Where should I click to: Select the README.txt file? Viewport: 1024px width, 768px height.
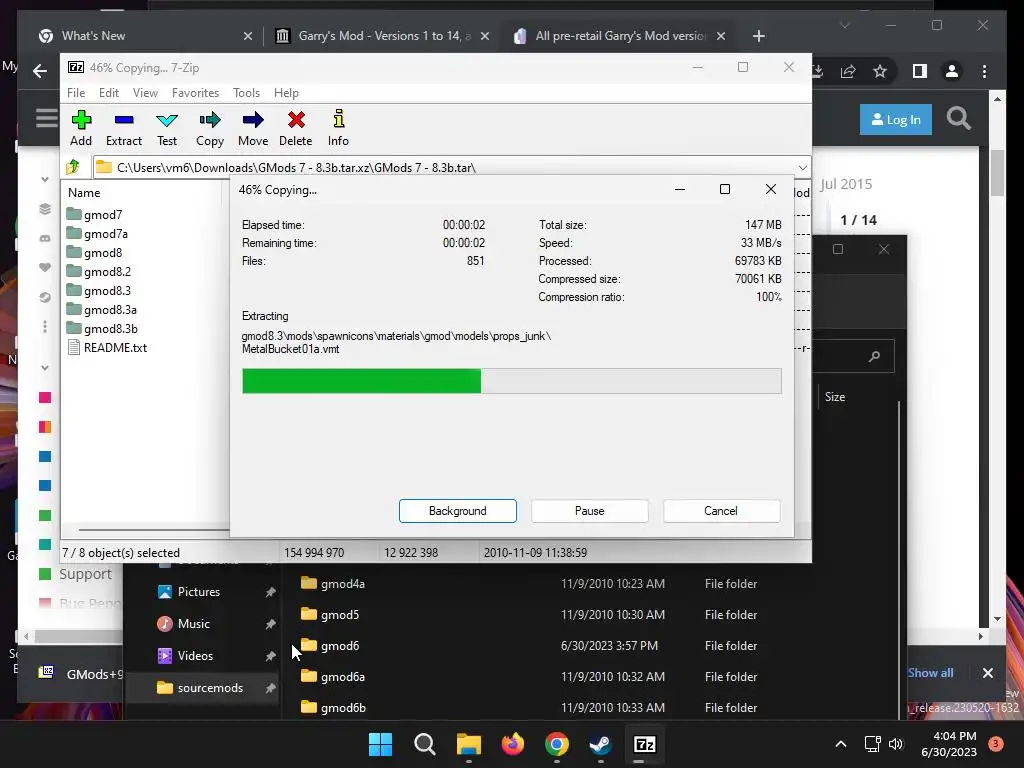[107, 347]
